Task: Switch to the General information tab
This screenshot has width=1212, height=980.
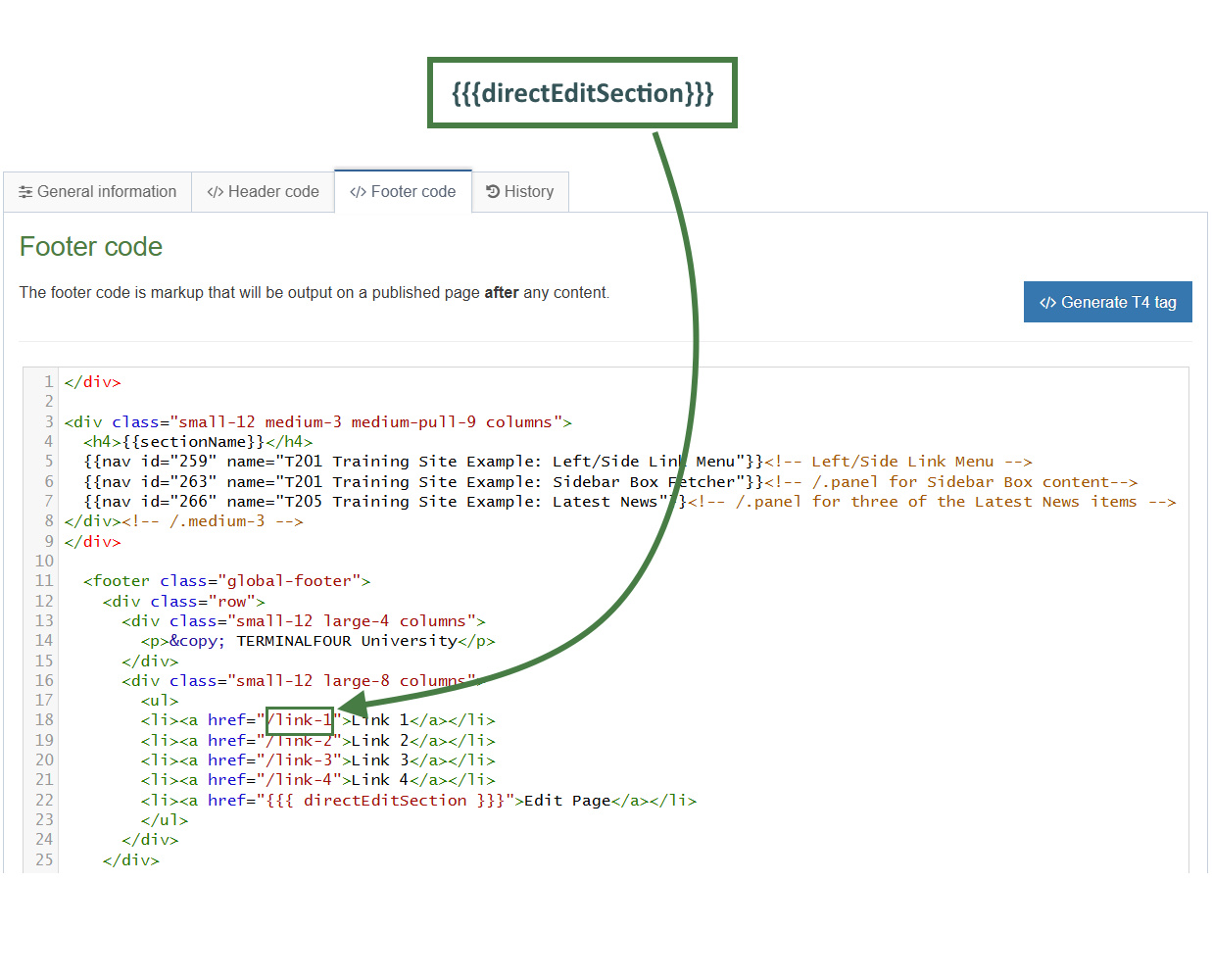Action: [x=97, y=191]
